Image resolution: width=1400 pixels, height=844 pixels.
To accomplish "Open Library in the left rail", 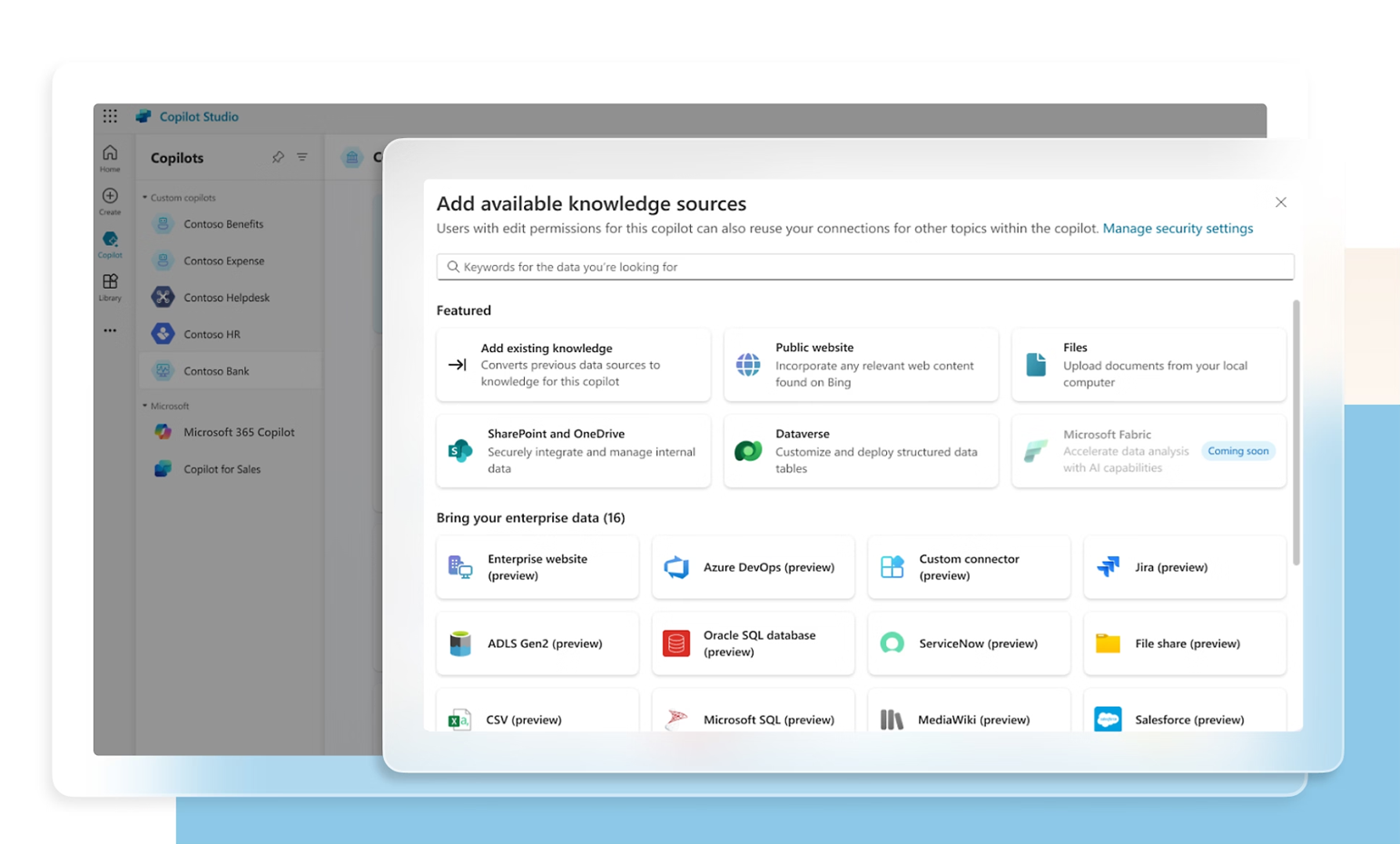I will coord(110,287).
